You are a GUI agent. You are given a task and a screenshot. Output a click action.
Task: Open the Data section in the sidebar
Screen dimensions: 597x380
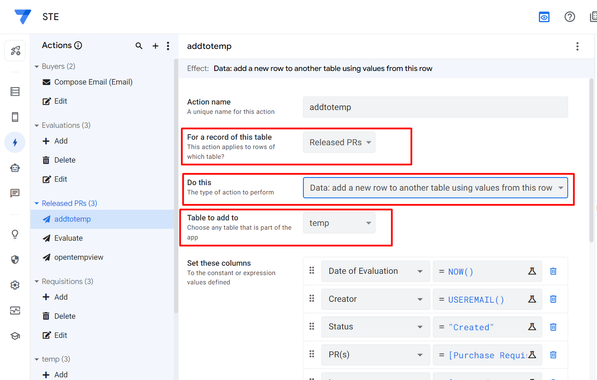point(15,91)
